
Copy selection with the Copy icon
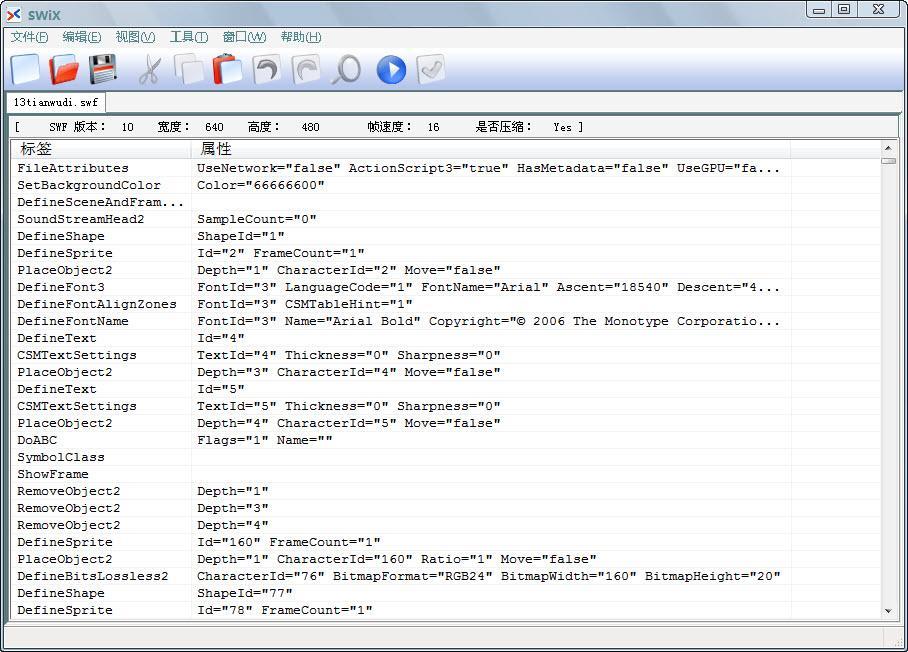click(x=190, y=69)
